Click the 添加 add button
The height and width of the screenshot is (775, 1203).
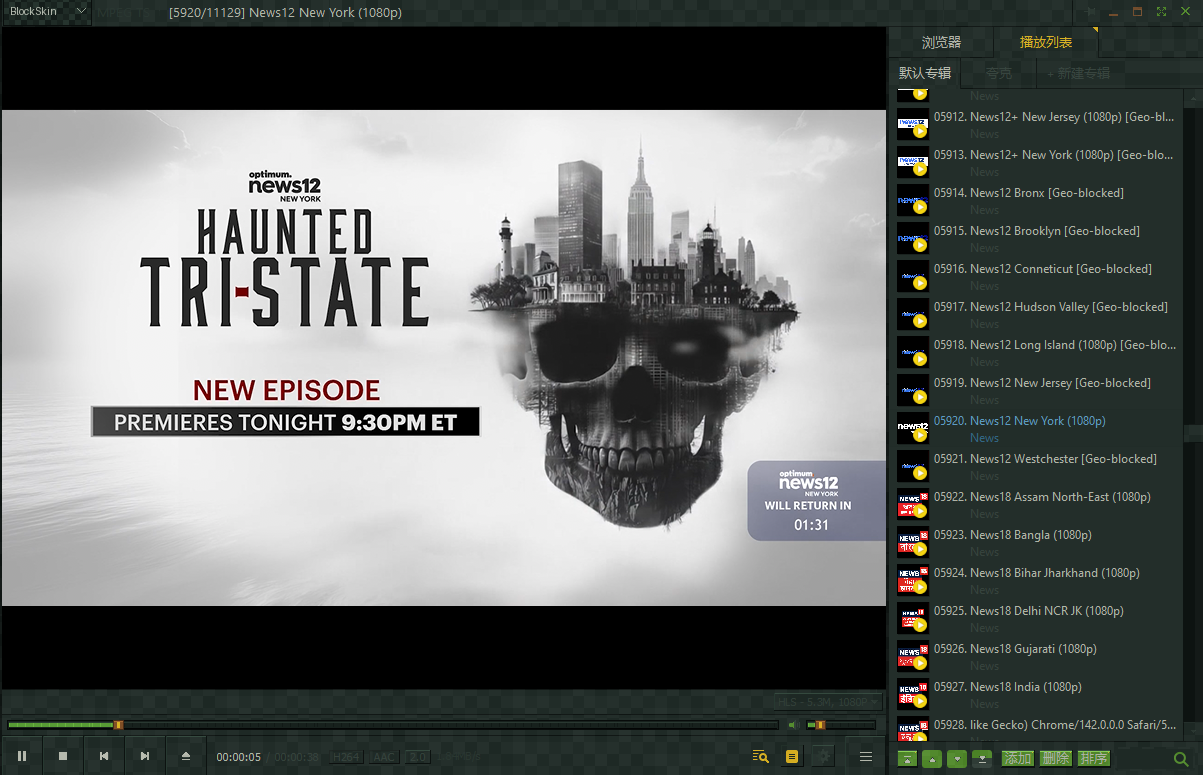pos(1018,759)
